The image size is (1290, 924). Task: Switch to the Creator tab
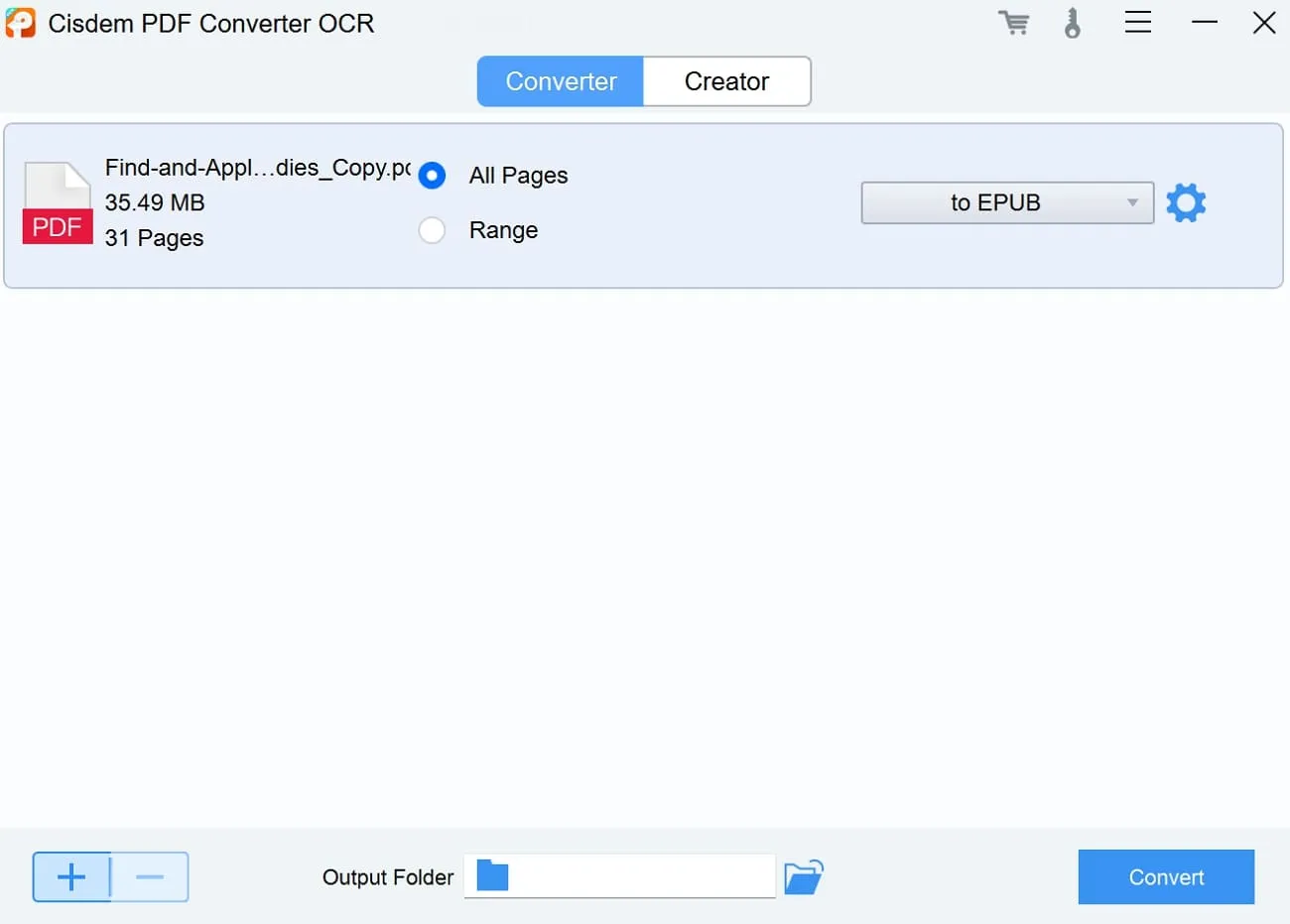click(x=726, y=81)
